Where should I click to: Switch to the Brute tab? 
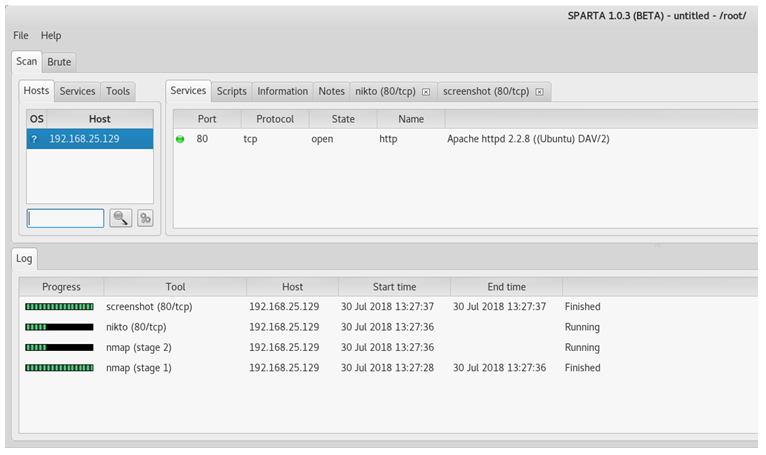coord(59,62)
